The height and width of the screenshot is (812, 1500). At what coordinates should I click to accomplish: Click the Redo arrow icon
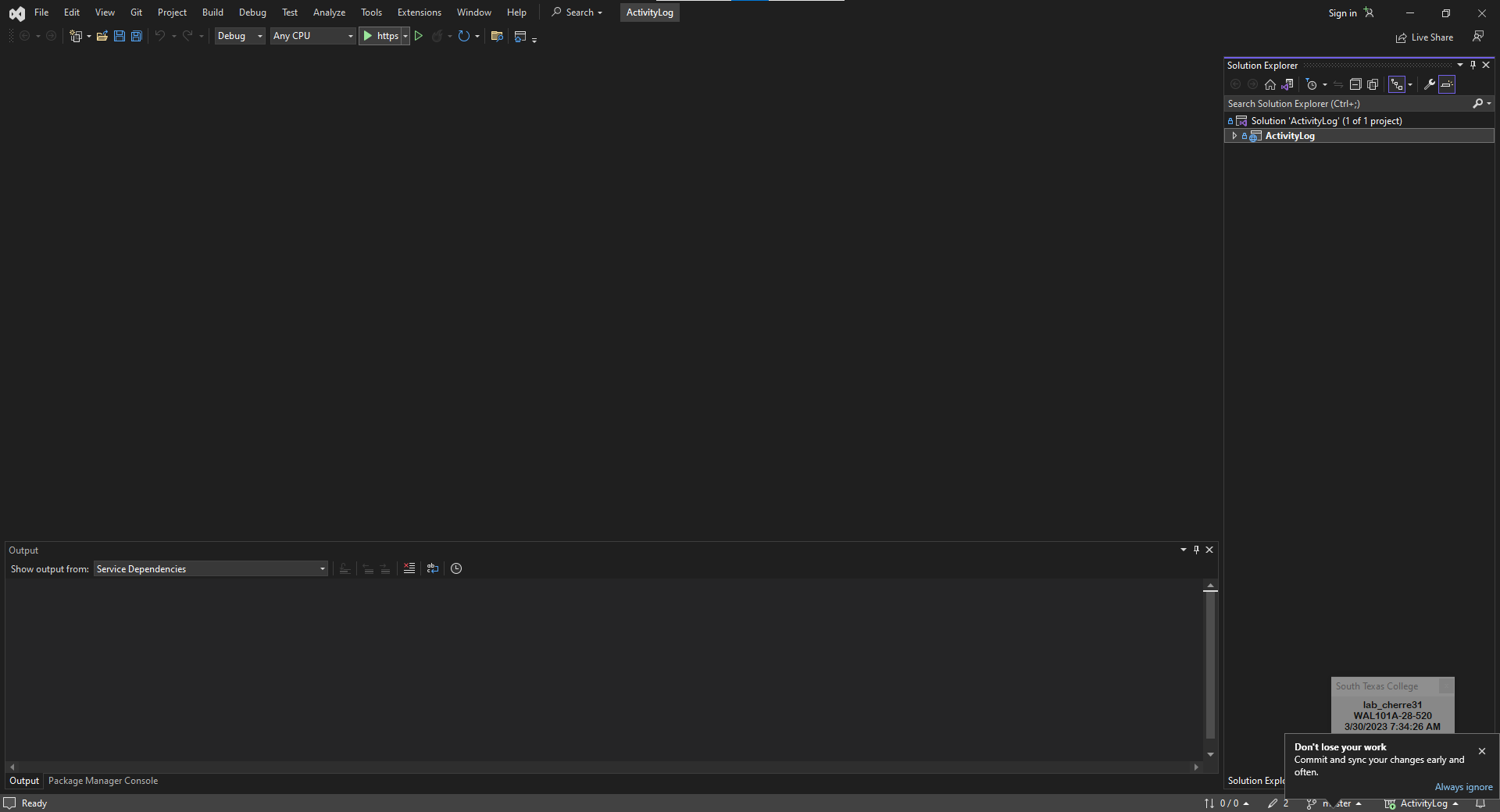coord(187,36)
